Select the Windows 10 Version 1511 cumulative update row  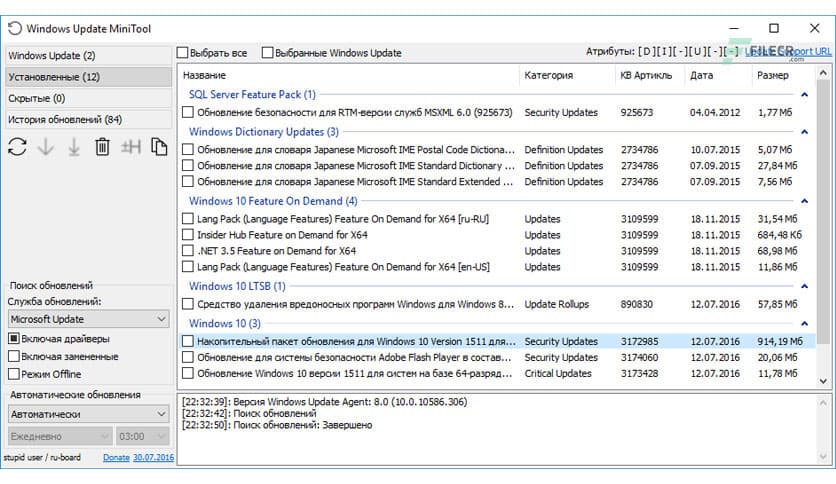point(497,341)
